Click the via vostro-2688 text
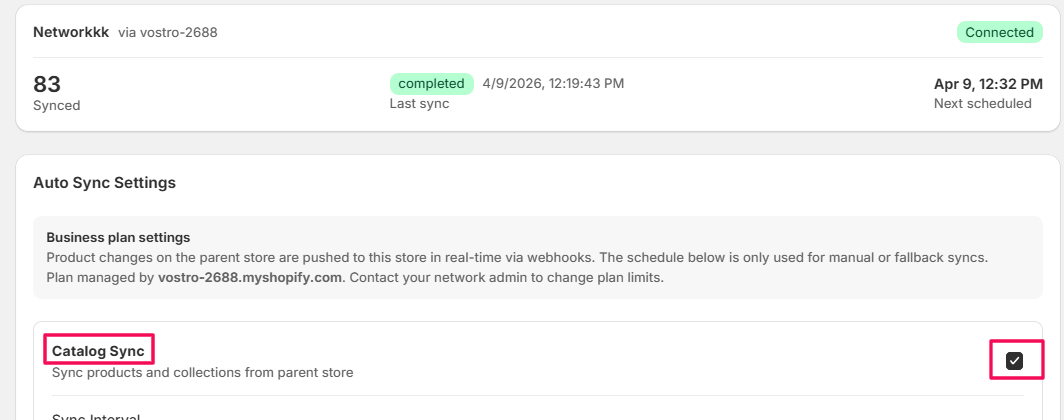Image resolution: width=1064 pixels, height=420 pixels. (x=167, y=32)
